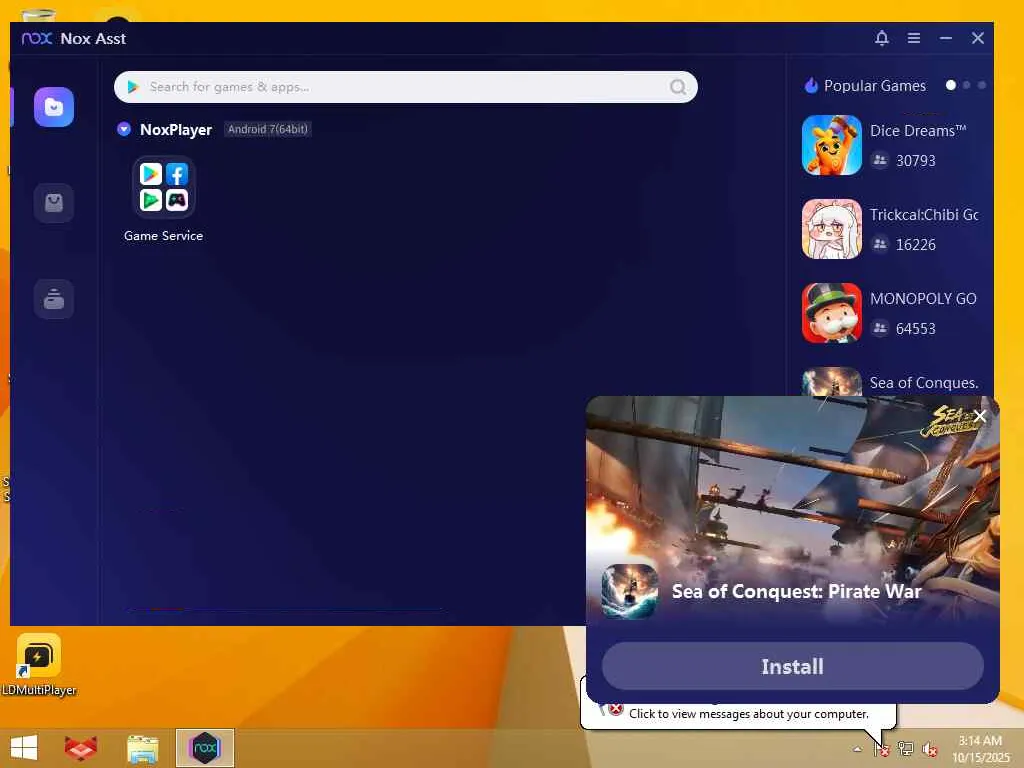Screen dimensions: 1024x768
Task: Close the Nox Asst window
Action: click(978, 38)
